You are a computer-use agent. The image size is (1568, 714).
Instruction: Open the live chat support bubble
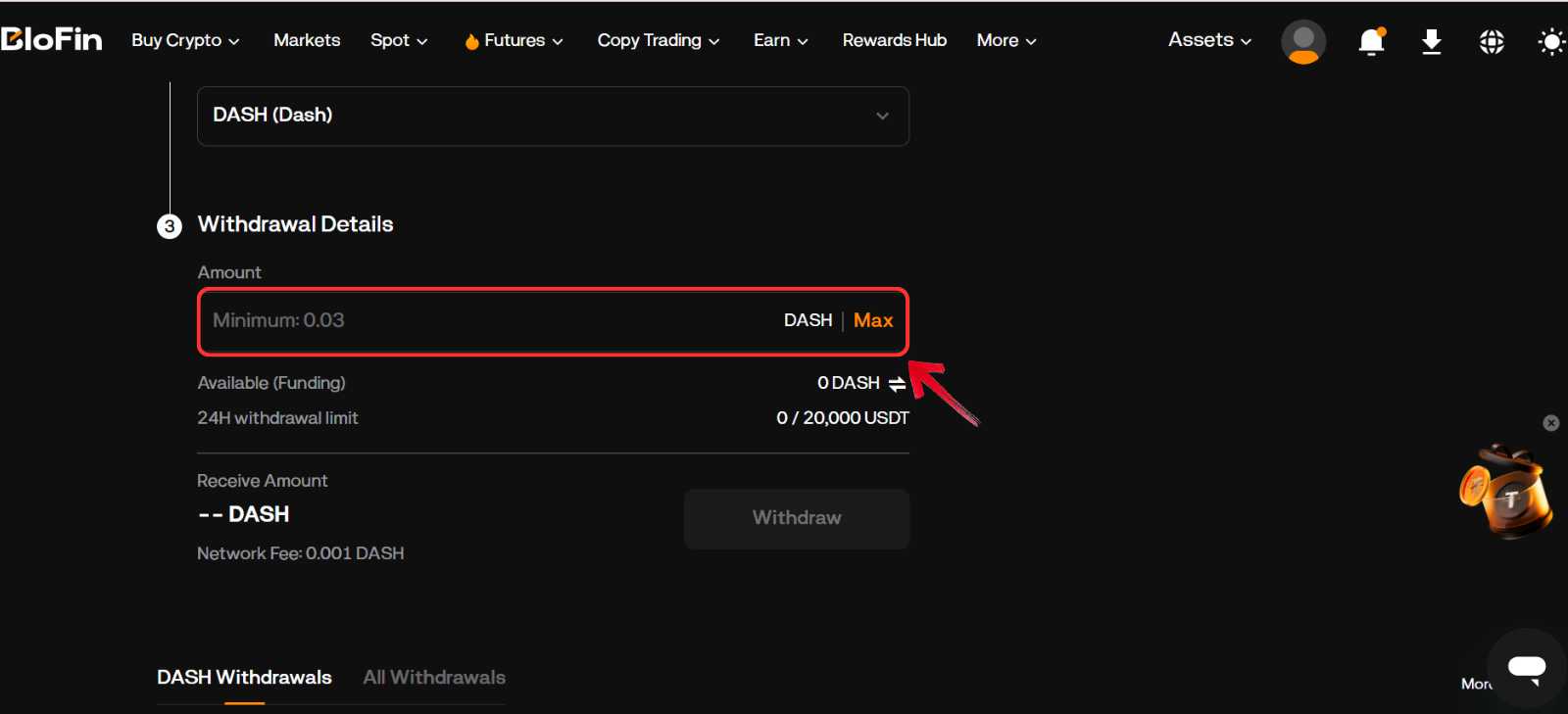coord(1526,669)
